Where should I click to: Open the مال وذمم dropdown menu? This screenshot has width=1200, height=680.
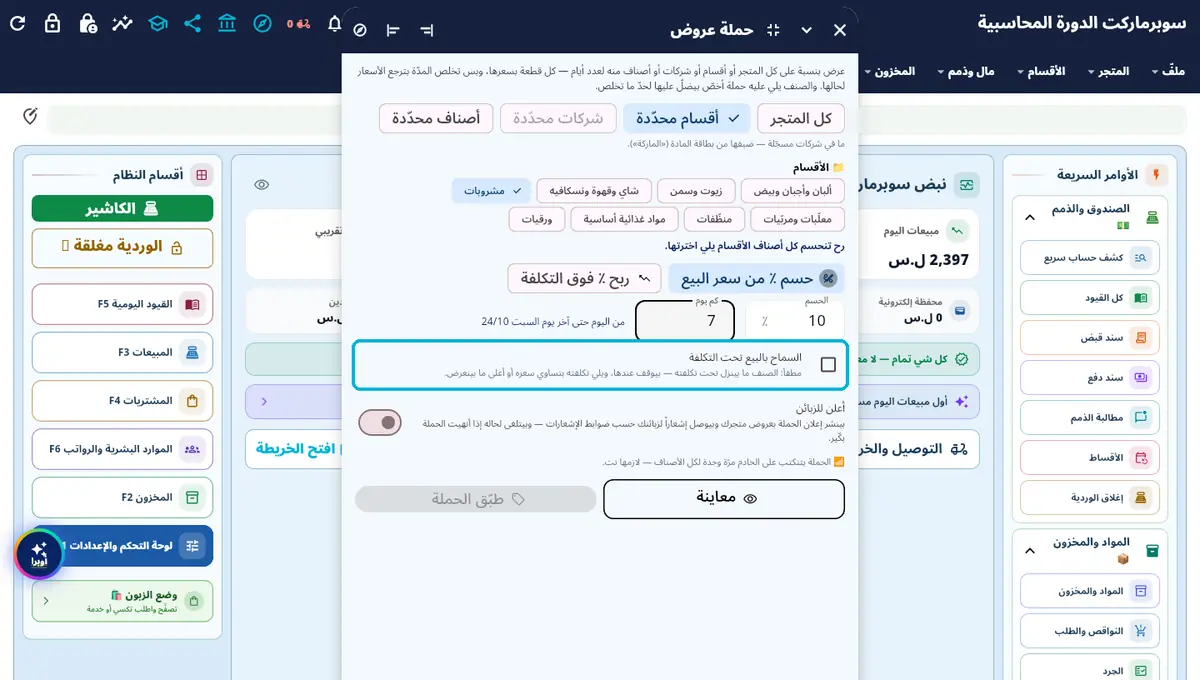(966, 71)
